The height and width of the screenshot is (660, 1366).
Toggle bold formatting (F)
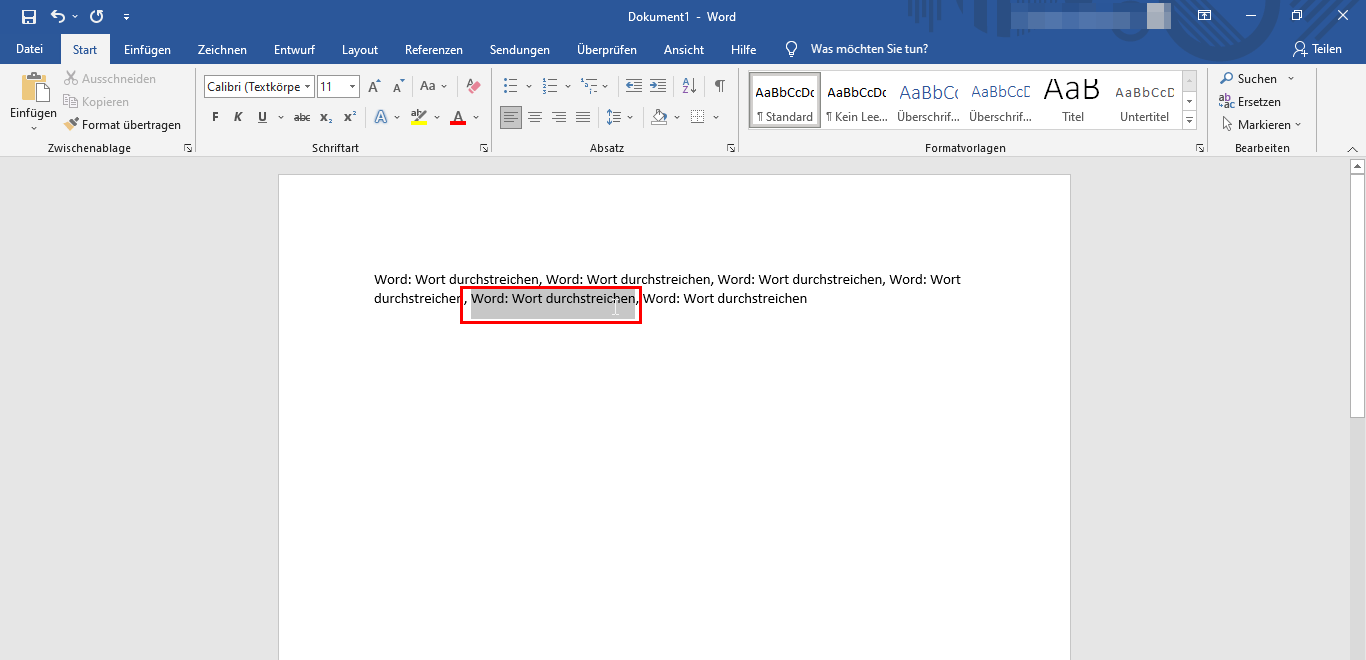pos(215,118)
